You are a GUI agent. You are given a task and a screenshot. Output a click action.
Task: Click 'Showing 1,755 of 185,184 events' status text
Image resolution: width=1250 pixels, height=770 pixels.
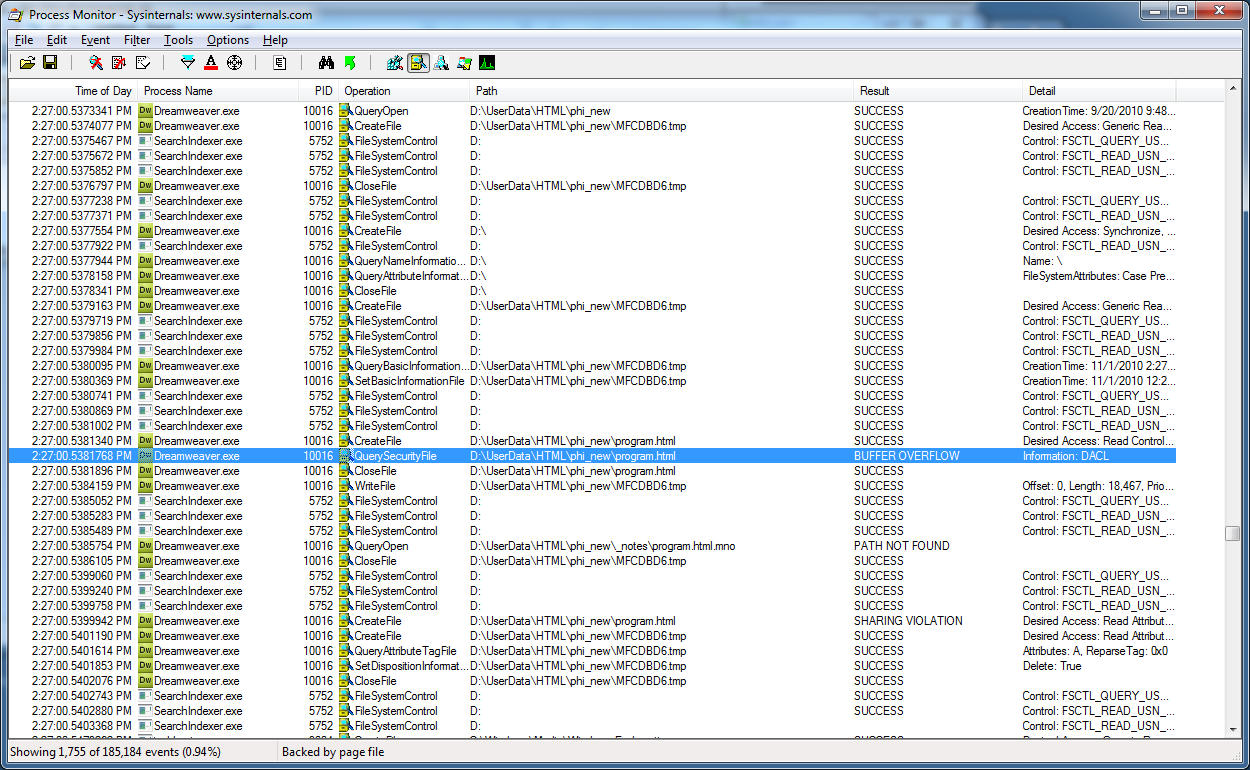tap(115, 751)
